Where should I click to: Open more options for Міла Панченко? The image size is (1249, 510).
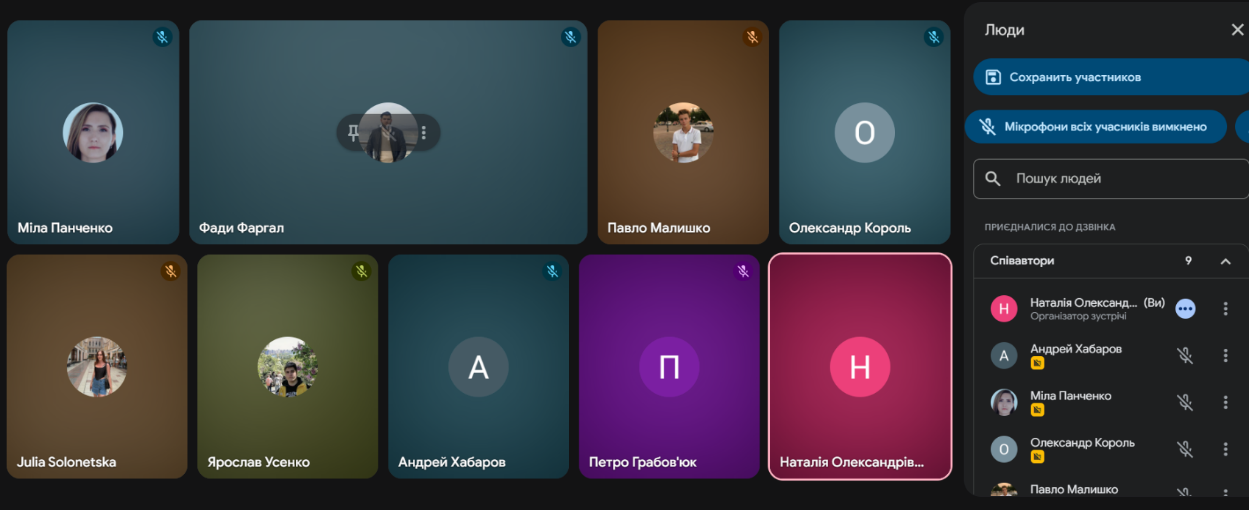(1225, 402)
